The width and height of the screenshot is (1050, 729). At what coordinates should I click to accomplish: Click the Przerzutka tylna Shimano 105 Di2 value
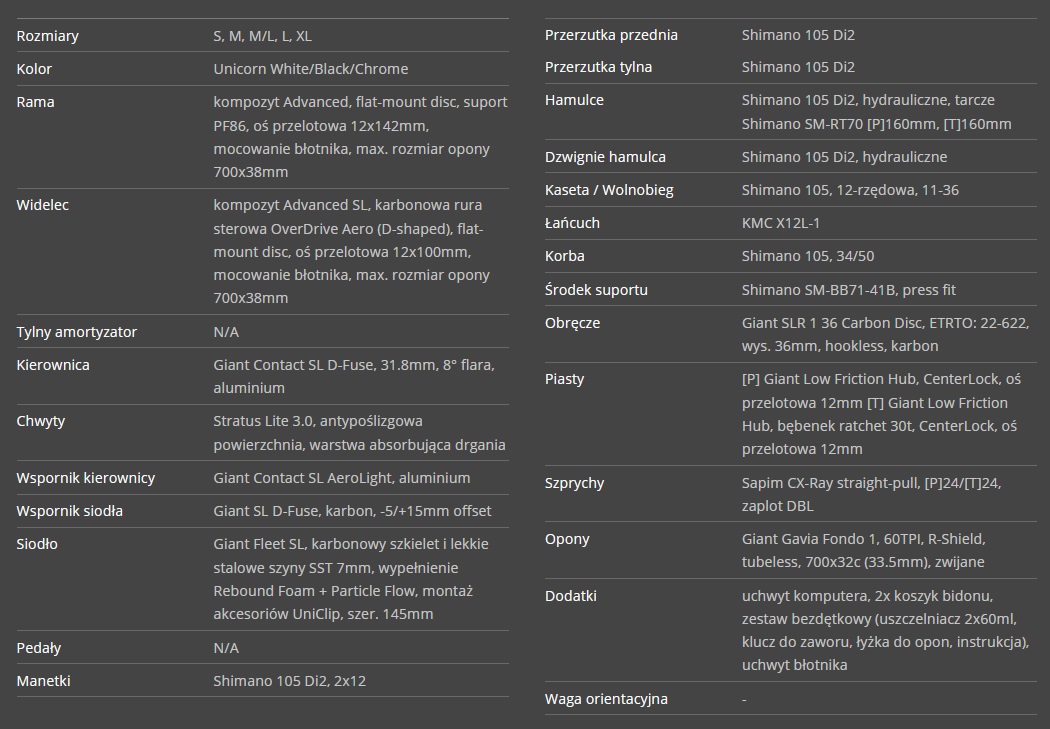coord(798,67)
